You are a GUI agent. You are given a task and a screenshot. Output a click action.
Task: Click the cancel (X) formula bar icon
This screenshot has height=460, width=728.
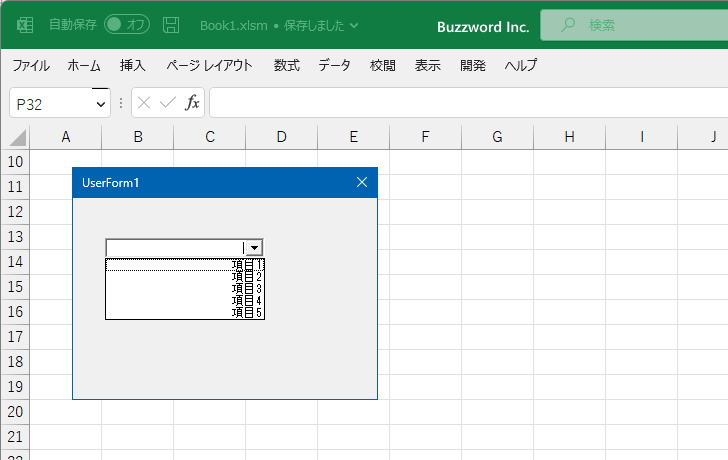[x=144, y=103]
